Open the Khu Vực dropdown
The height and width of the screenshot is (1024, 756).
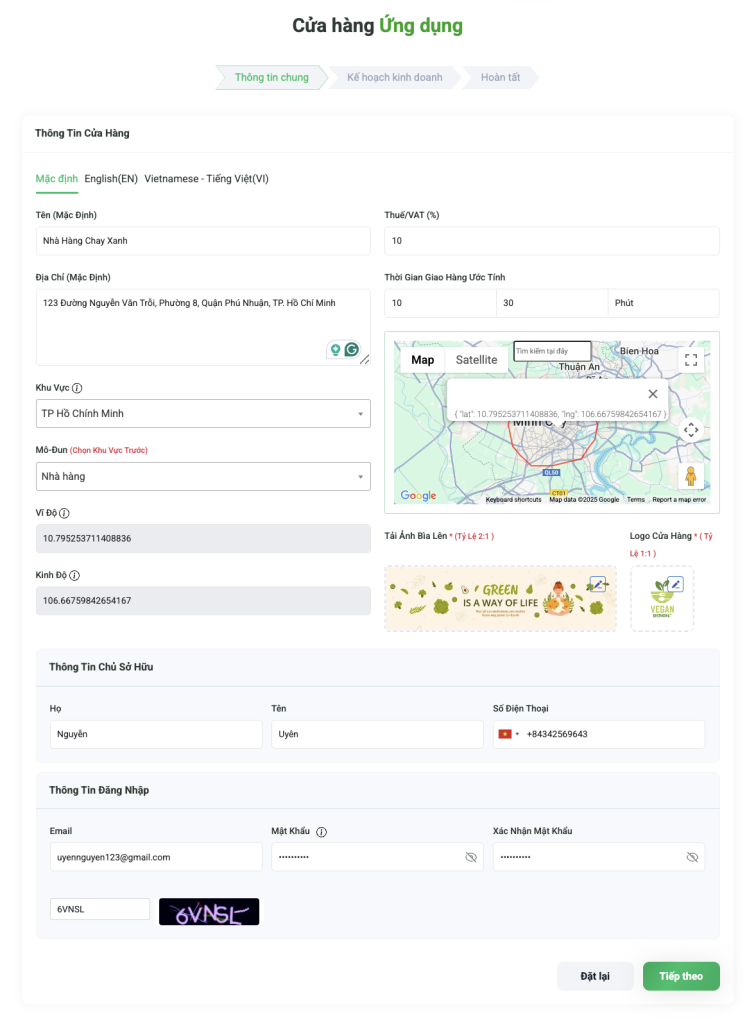(x=203, y=413)
